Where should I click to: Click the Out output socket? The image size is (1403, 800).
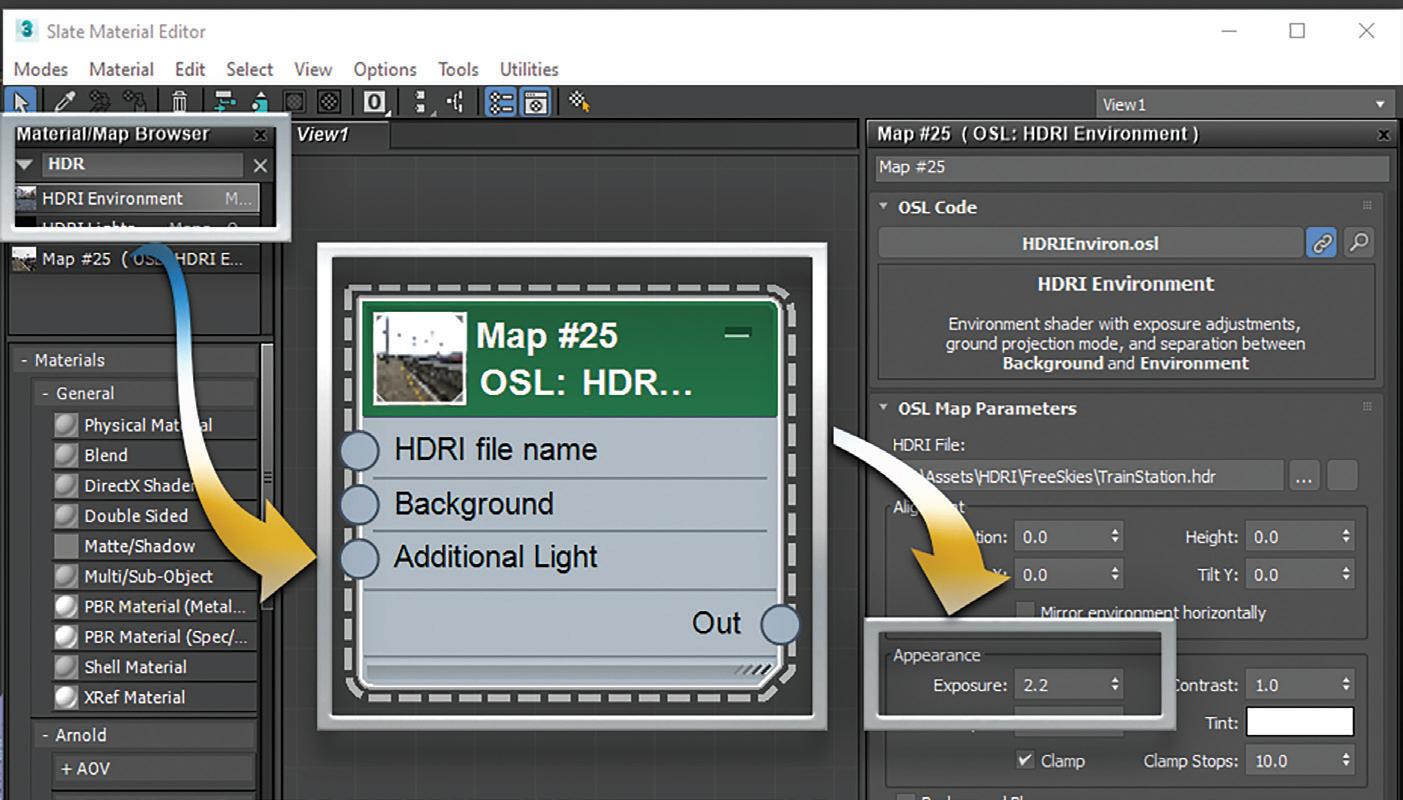(x=780, y=624)
